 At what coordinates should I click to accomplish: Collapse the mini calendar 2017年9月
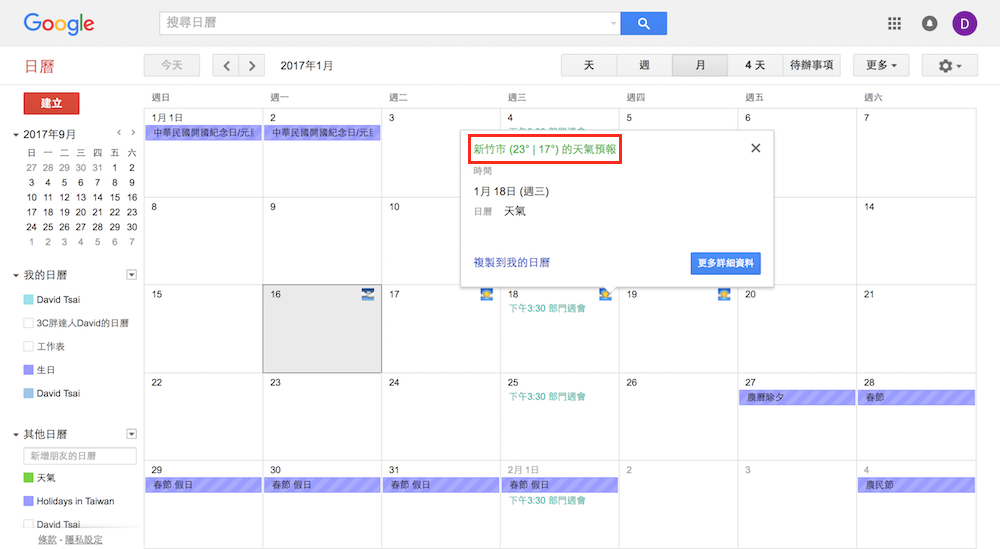click(x=16, y=135)
